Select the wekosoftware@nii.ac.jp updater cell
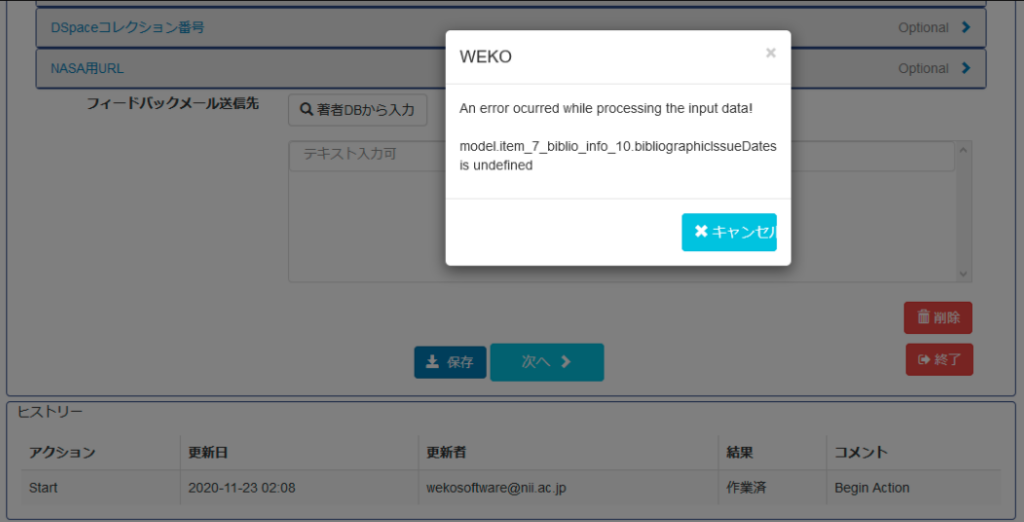 click(497, 488)
